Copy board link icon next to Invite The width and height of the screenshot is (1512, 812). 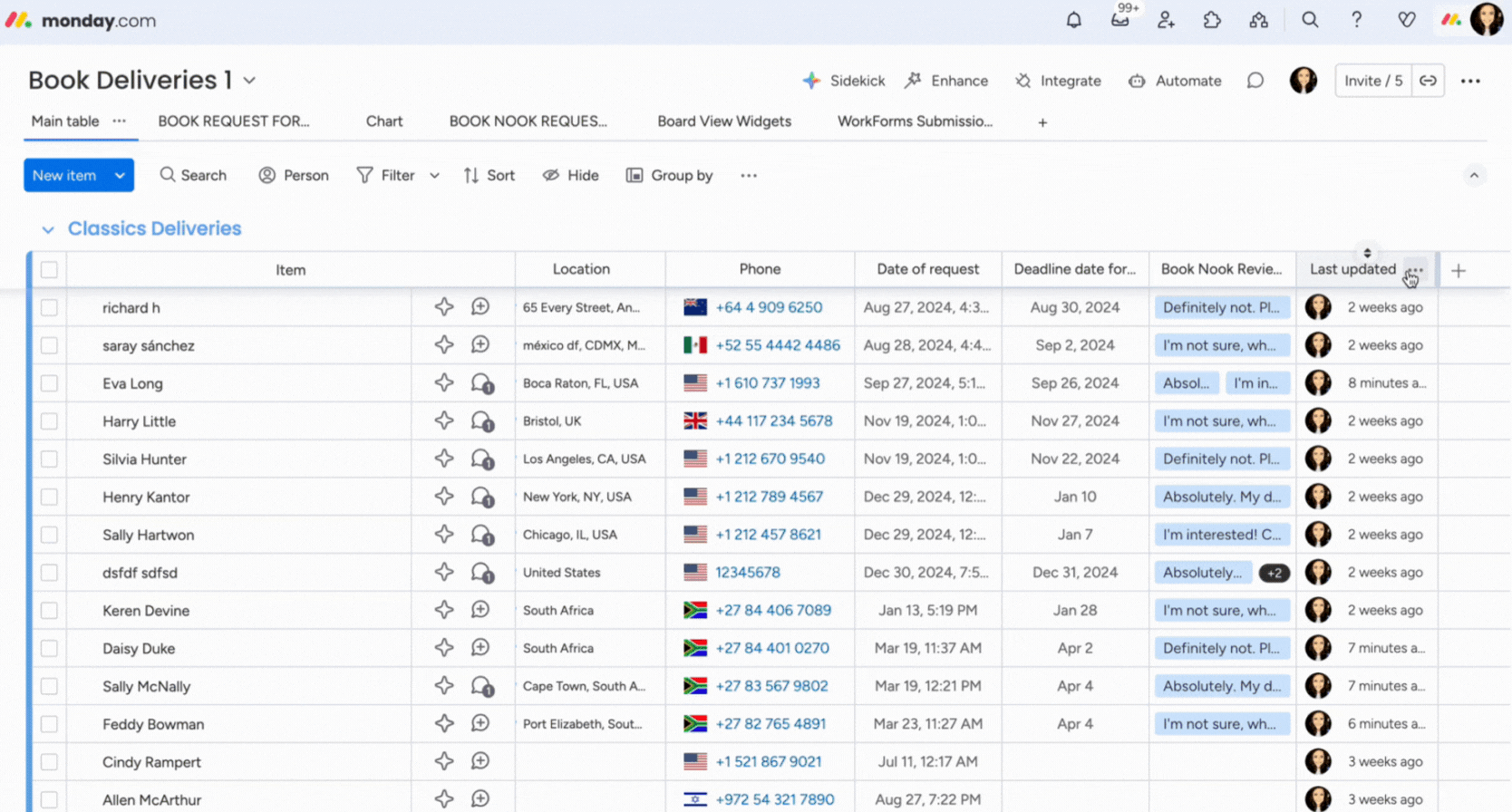pyautogui.click(x=1428, y=81)
